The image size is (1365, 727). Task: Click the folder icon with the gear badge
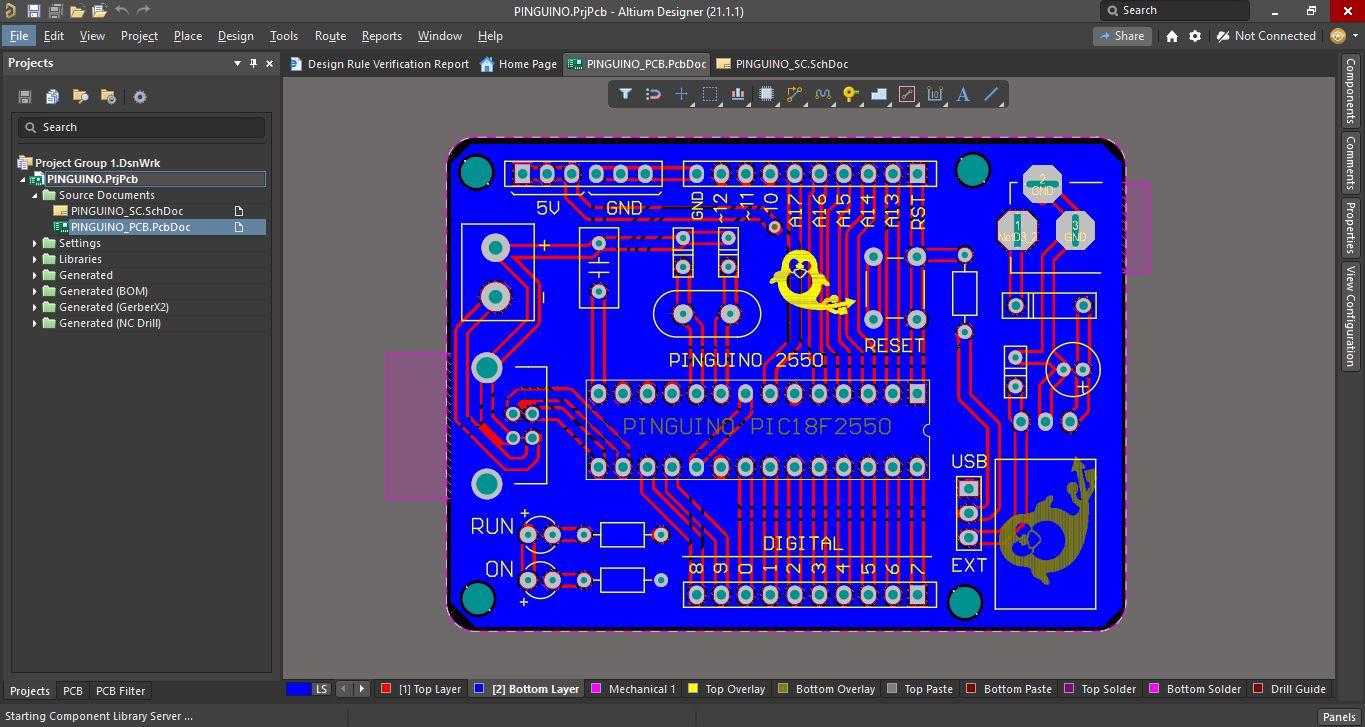pos(108,97)
